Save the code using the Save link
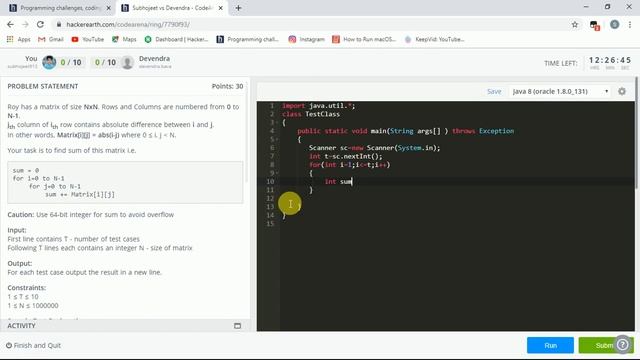 (494, 91)
